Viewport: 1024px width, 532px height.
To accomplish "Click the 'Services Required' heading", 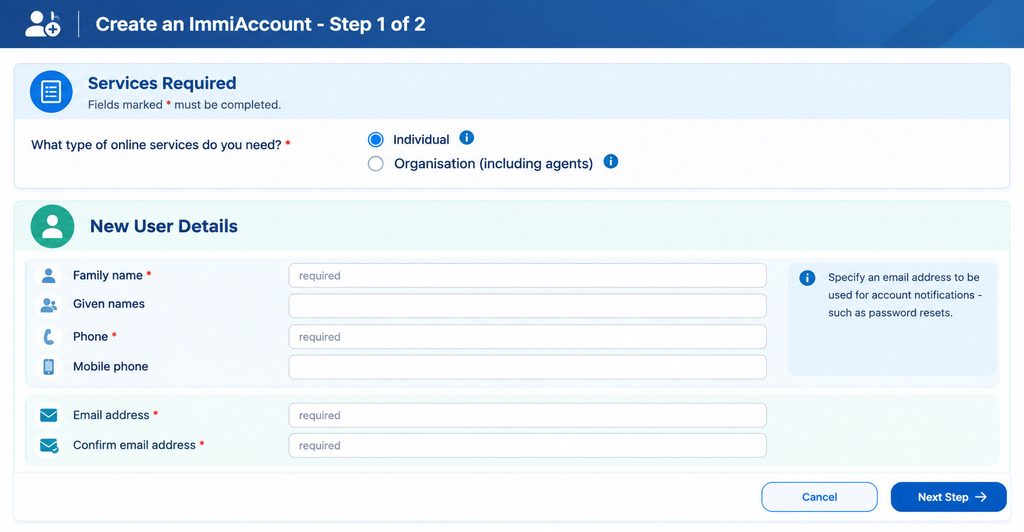I will click(x=162, y=83).
